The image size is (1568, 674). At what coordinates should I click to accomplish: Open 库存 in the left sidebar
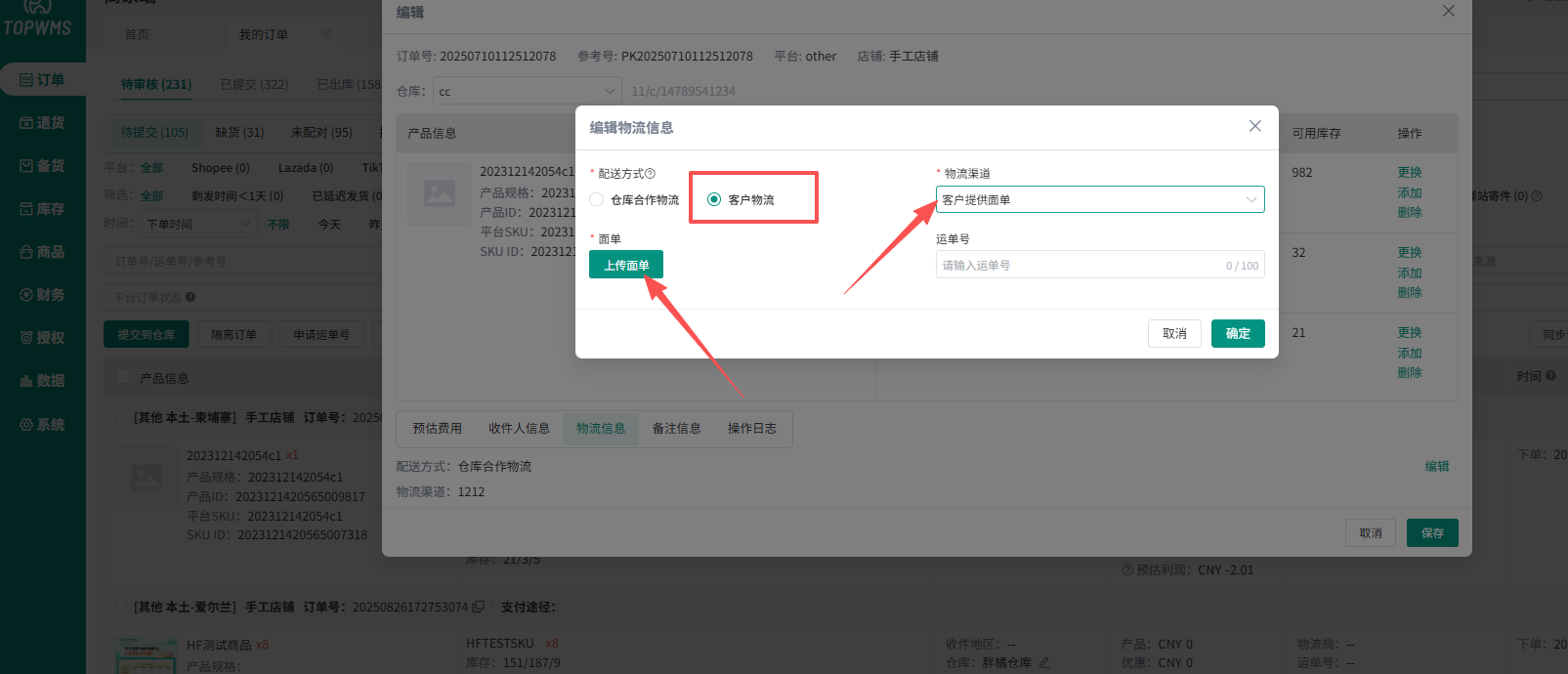pyautogui.click(x=42, y=208)
